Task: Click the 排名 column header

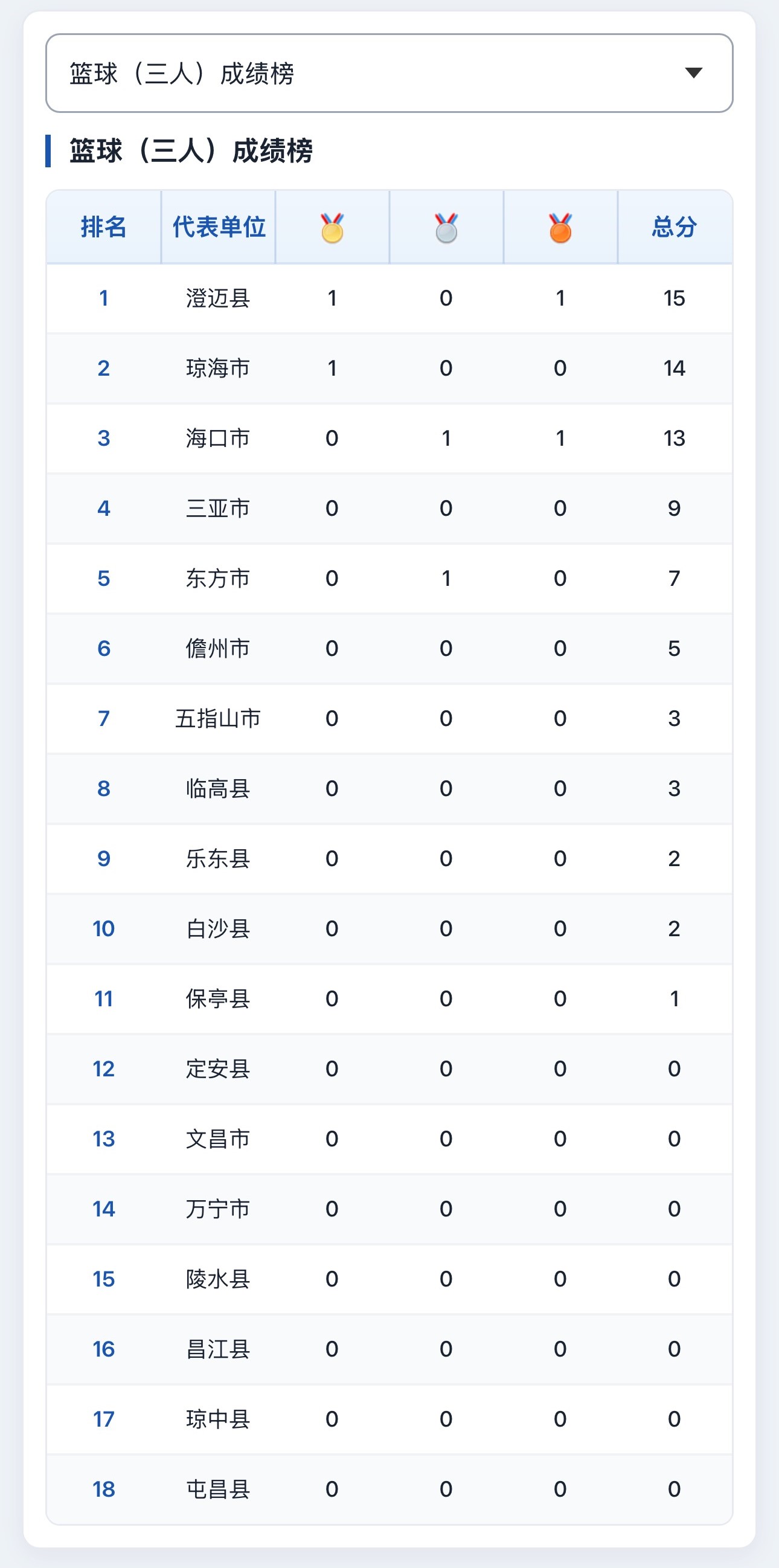Action: pos(103,227)
